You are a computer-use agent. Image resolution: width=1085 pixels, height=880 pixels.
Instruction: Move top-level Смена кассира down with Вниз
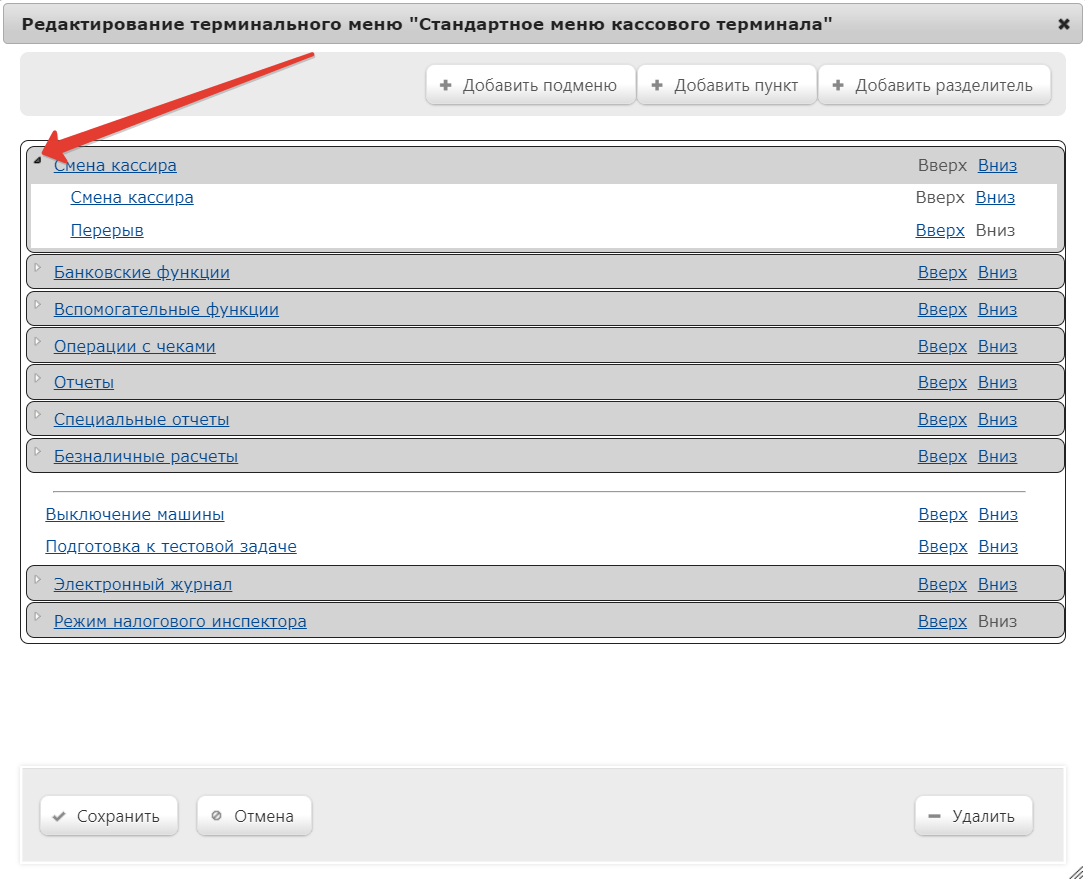pyautogui.click(x=997, y=165)
